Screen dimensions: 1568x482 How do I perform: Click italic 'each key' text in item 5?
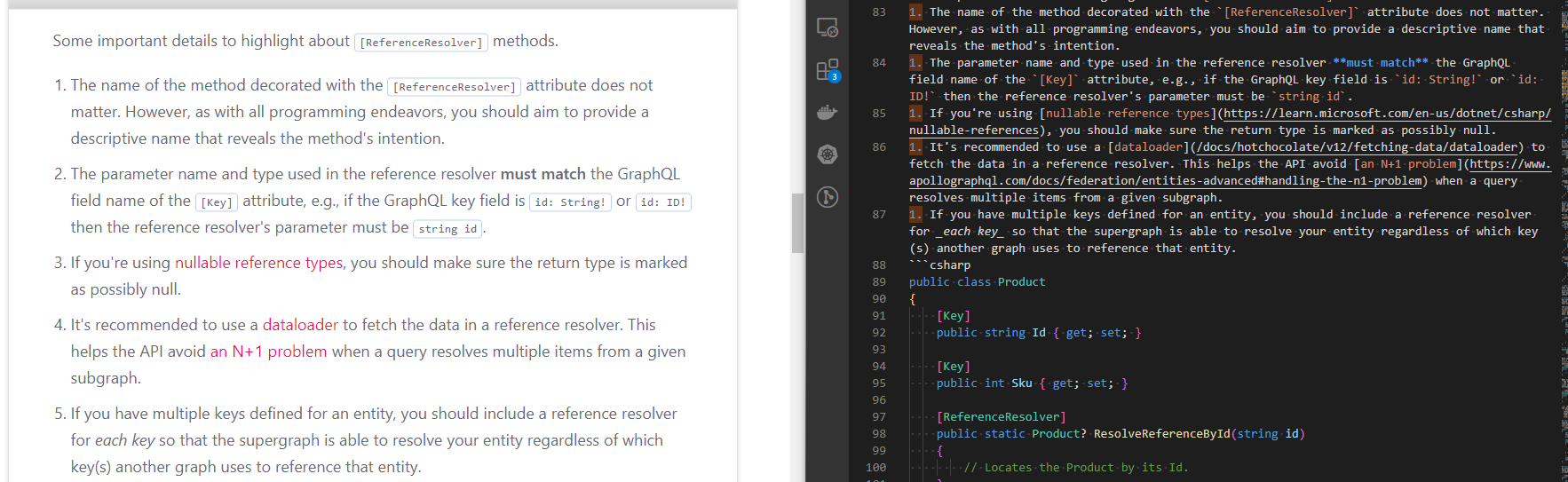coord(124,440)
